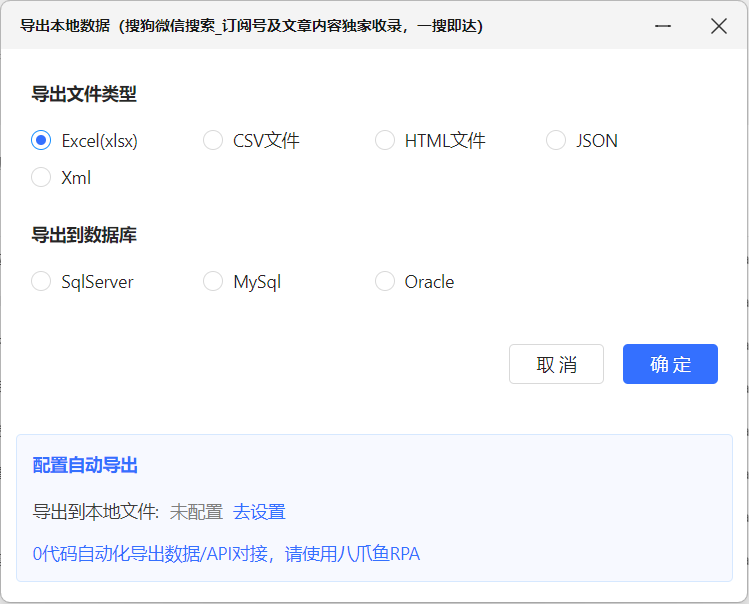Minimize the export dialog window

pos(663,26)
